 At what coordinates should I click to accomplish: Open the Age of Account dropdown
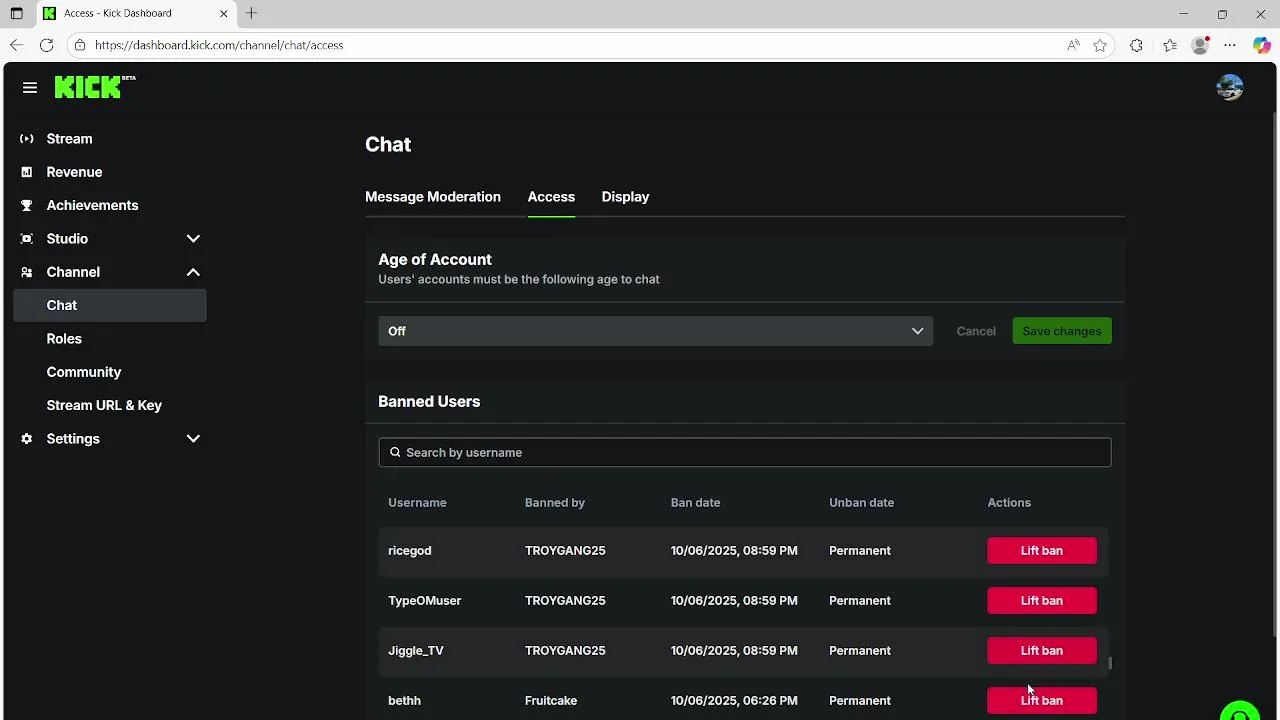655,331
